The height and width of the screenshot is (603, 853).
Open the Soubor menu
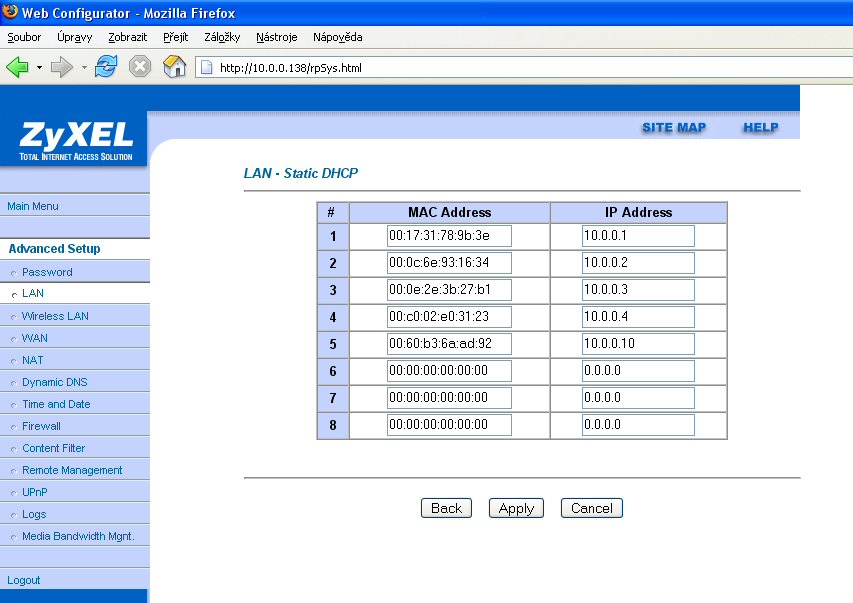point(24,37)
